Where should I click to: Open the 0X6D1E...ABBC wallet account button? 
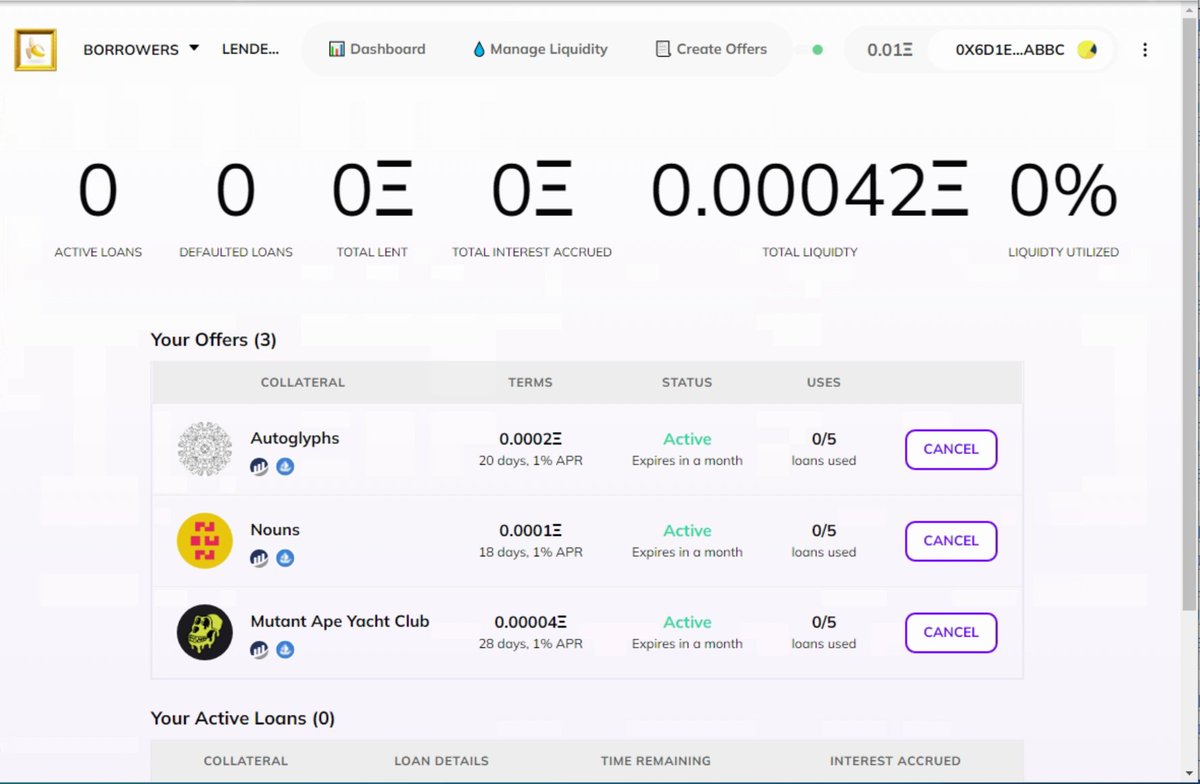tap(1020, 49)
